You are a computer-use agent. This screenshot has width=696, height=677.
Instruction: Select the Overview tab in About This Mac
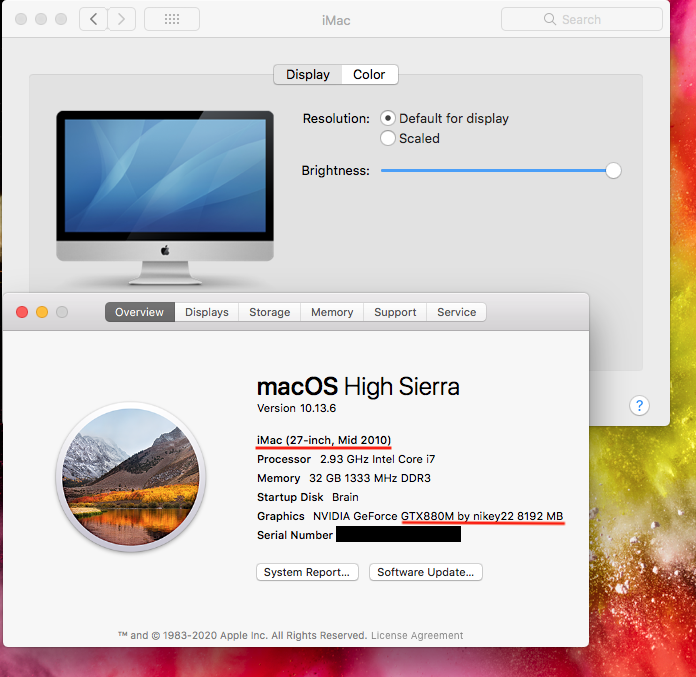139,312
